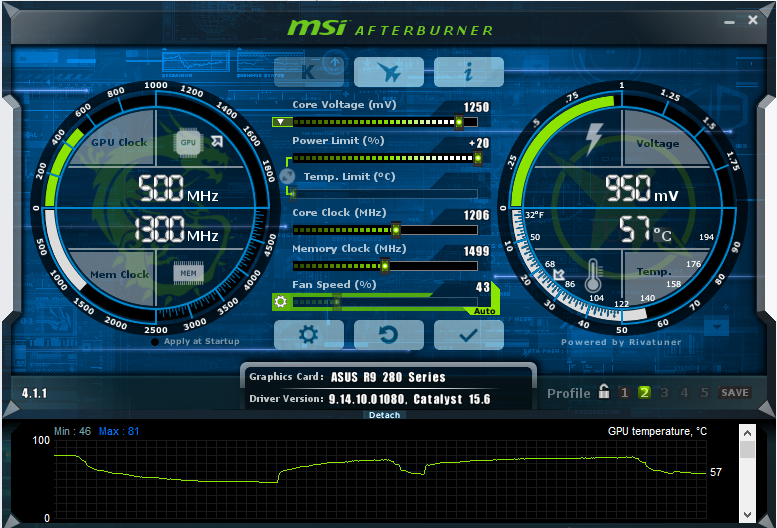The height and width of the screenshot is (528, 777).
Task: Click the Max : 81 graph label
Action: [x=119, y=431]
